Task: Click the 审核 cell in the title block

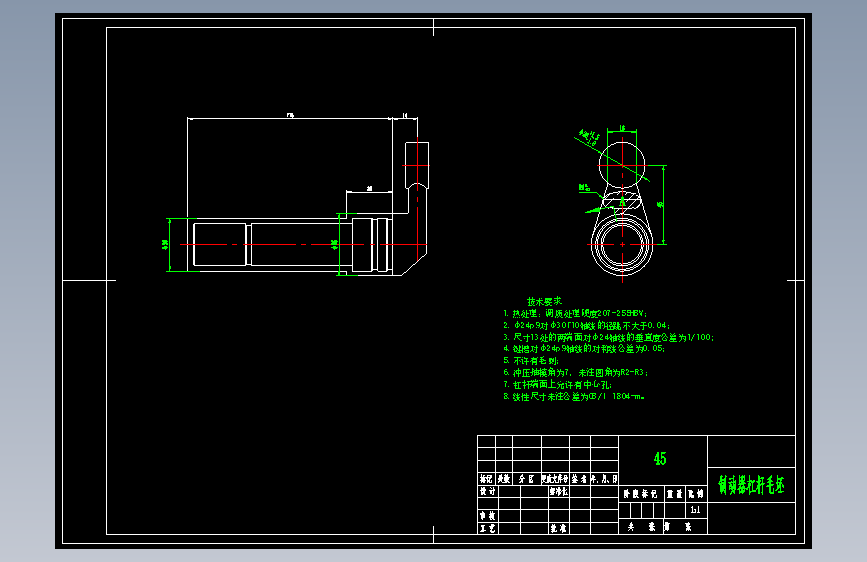Action: [x=488, y=516]
